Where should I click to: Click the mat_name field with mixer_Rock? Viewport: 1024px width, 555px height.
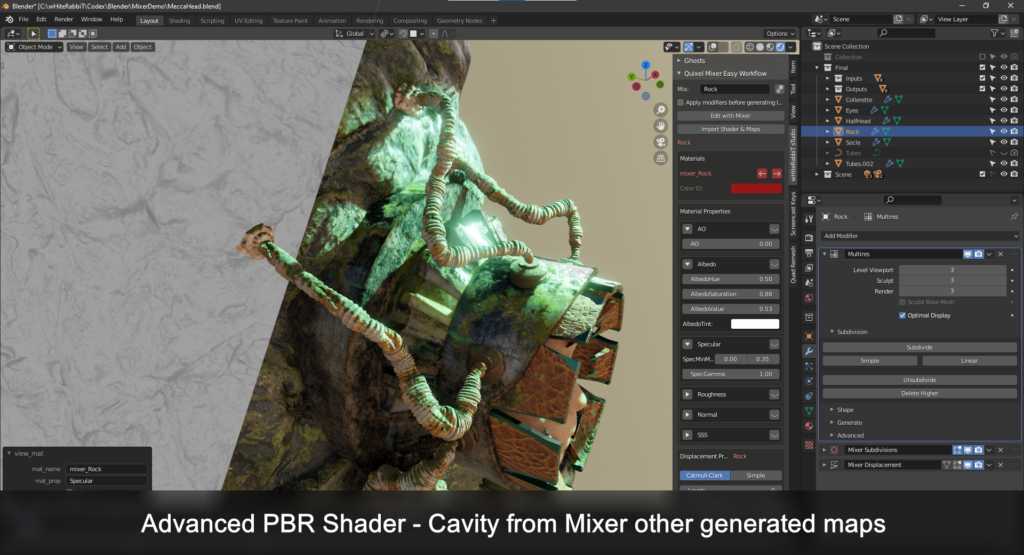(106, 469)
